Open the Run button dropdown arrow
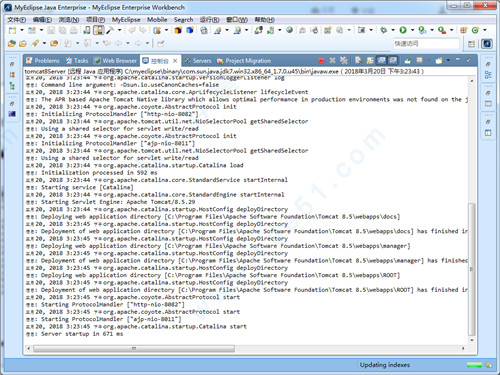Viewport: 500px width, 375px height. click(x=412, y=30)
